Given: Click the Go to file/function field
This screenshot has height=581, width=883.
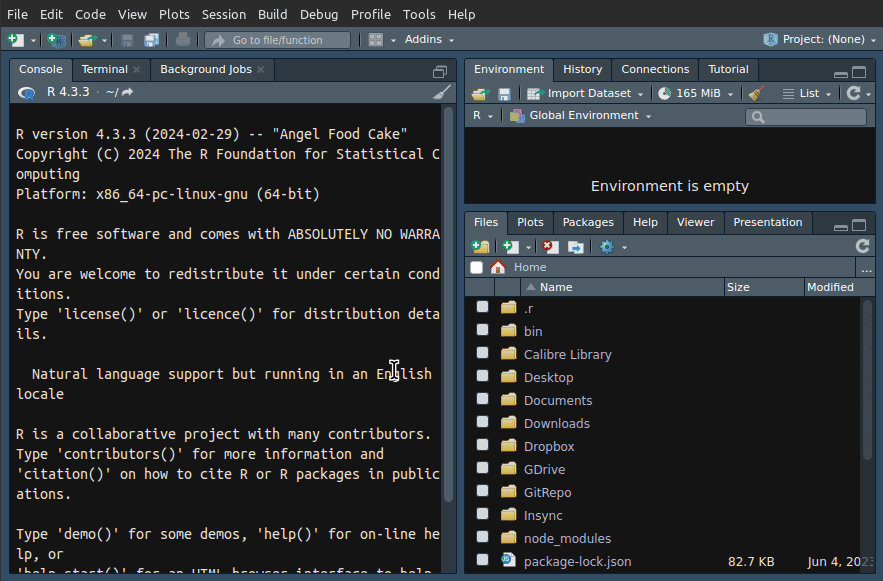Looking at the screenshot, I should point(278,40).
